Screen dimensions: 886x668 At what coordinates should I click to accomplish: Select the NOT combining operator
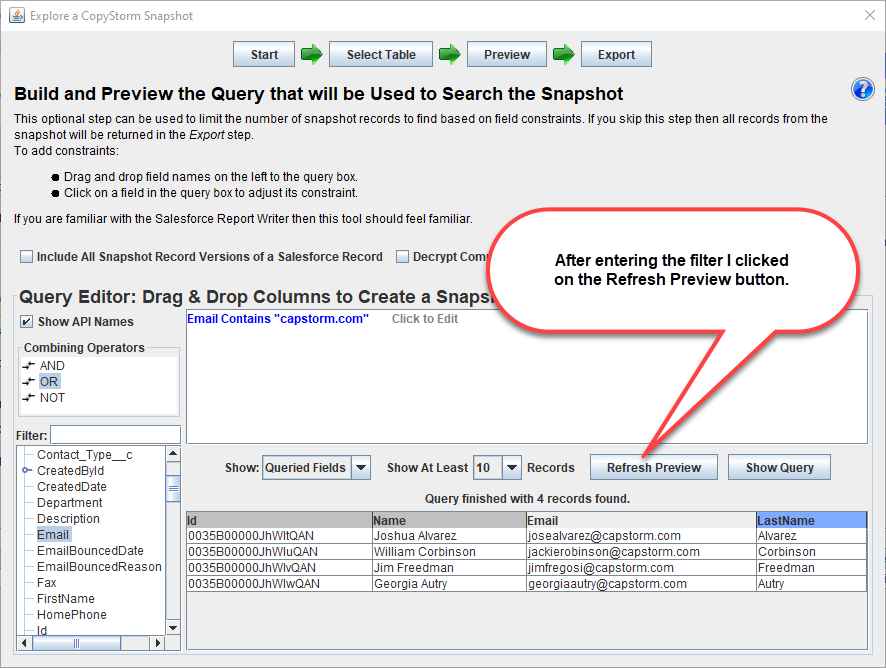pos(52,397)
